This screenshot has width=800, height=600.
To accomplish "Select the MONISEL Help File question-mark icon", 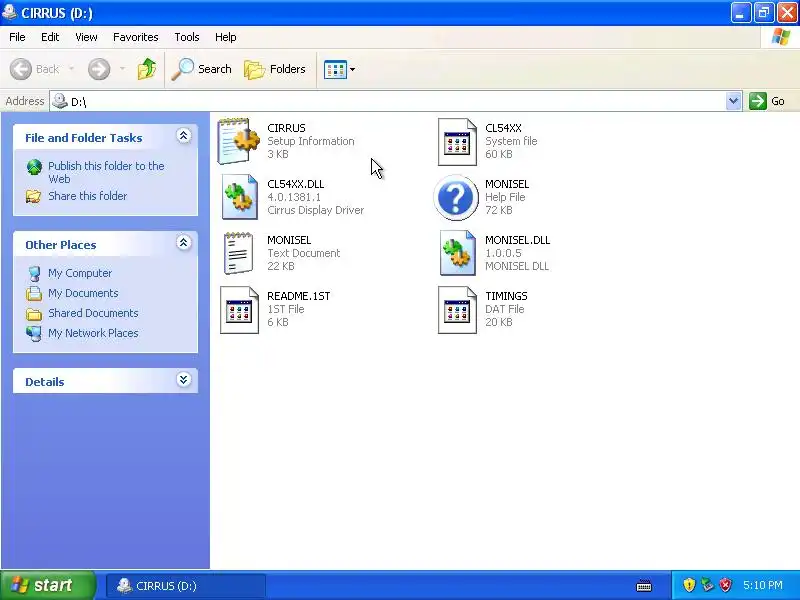I will tap(456, 197).
